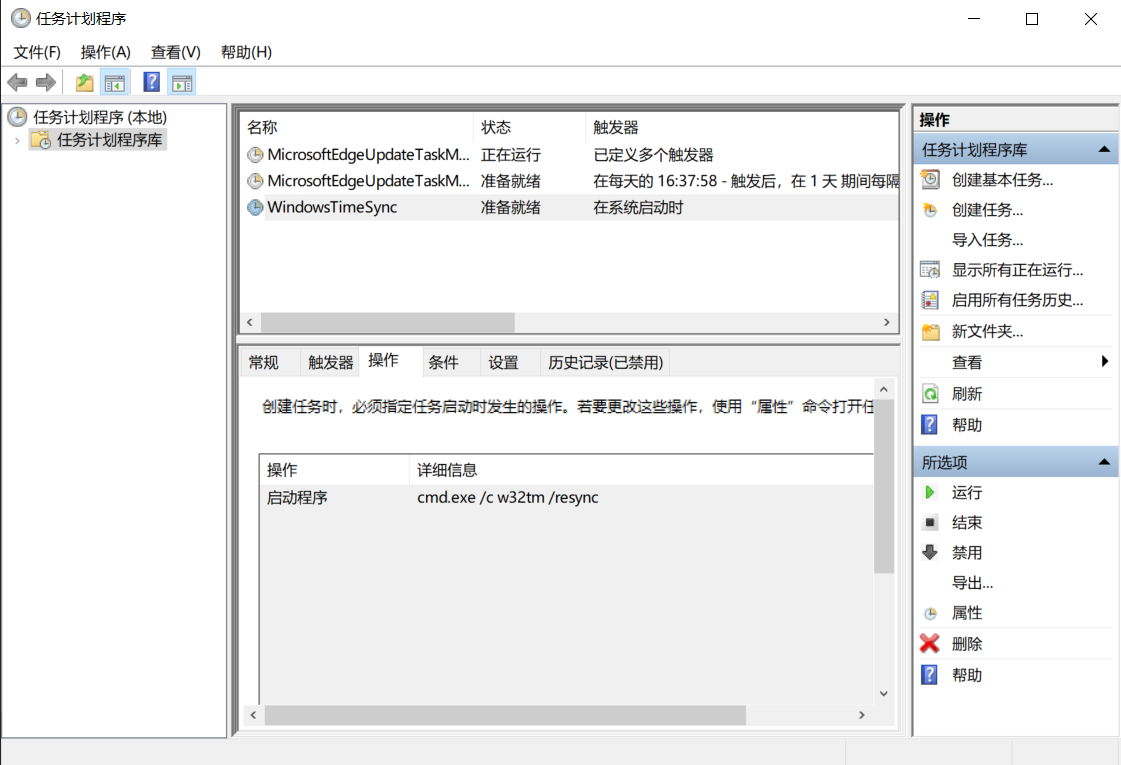Click 创建基本任务... text link

(x=1002, y=180)
